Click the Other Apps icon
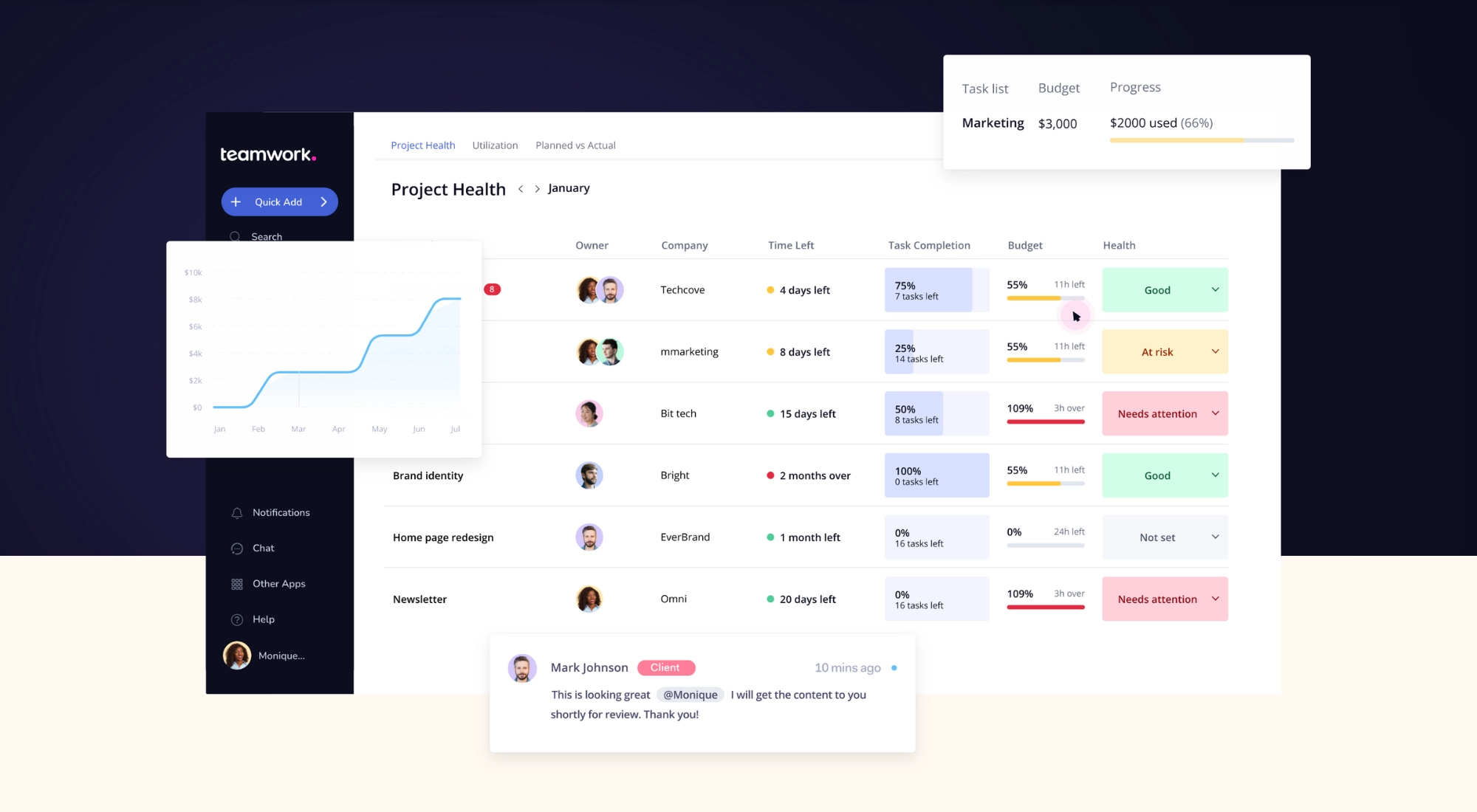 [236, 583]
